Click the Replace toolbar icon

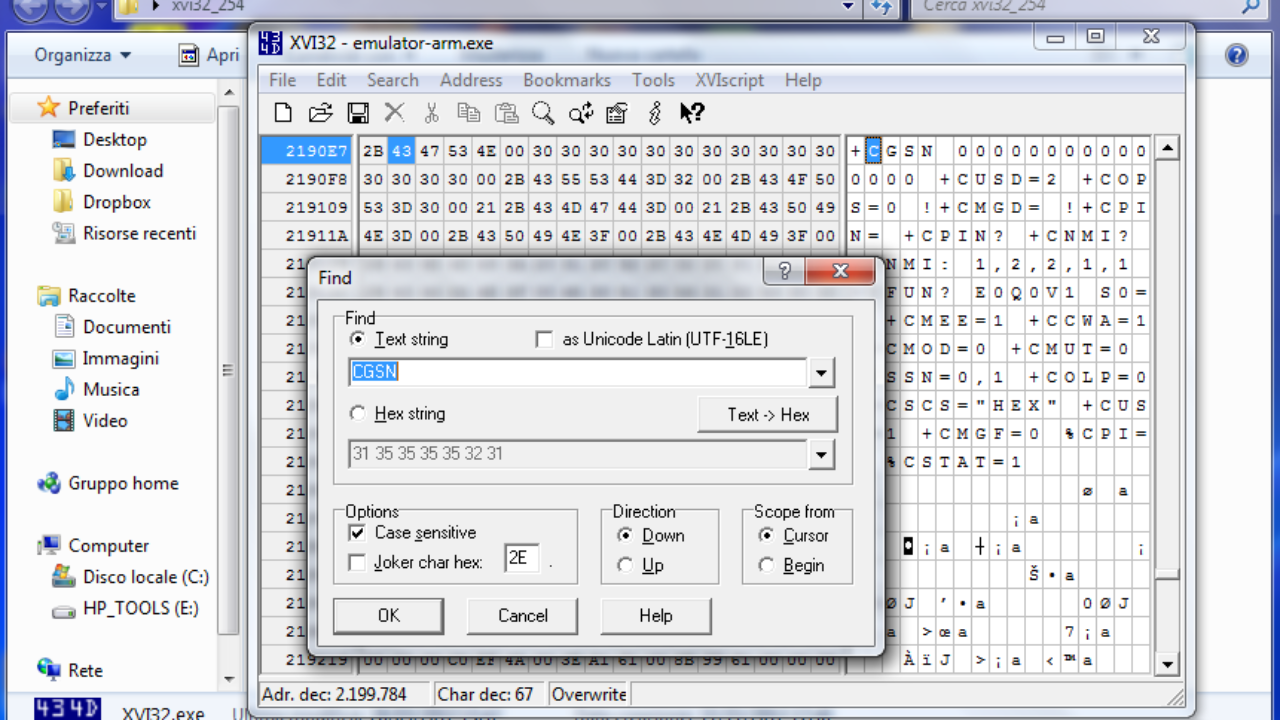(x=581, y=113)
